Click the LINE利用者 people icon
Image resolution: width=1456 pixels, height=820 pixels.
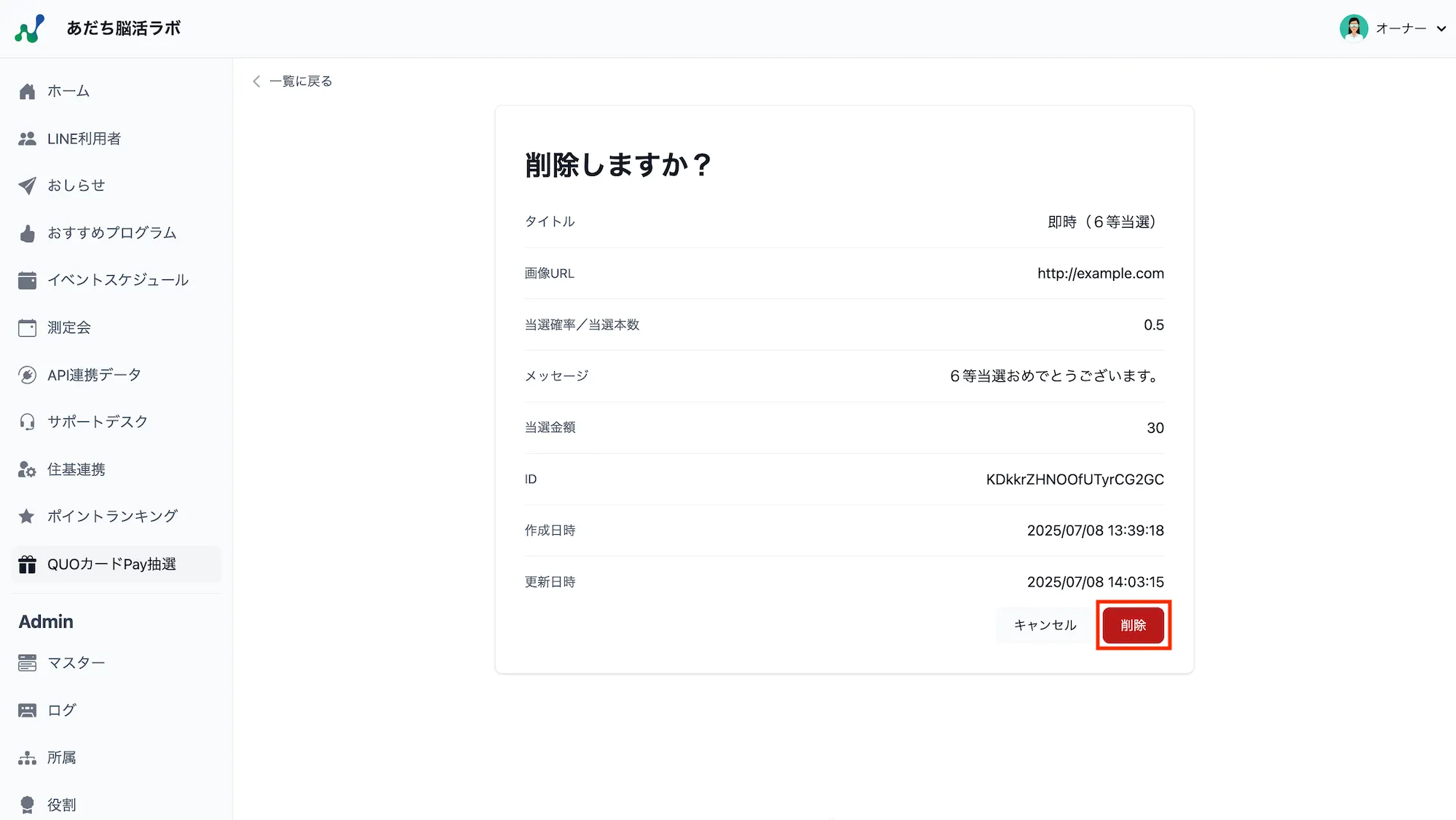27,139
